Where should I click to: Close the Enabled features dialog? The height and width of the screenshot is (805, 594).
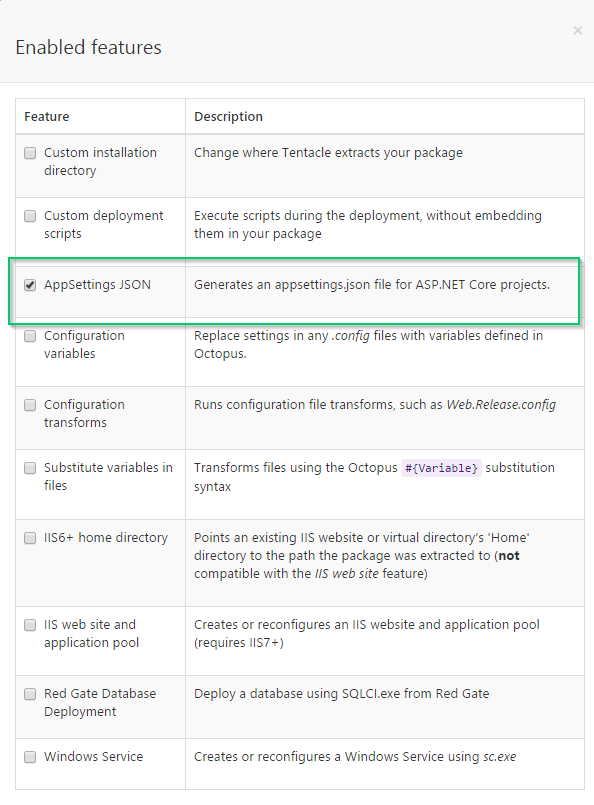(578, 31)
